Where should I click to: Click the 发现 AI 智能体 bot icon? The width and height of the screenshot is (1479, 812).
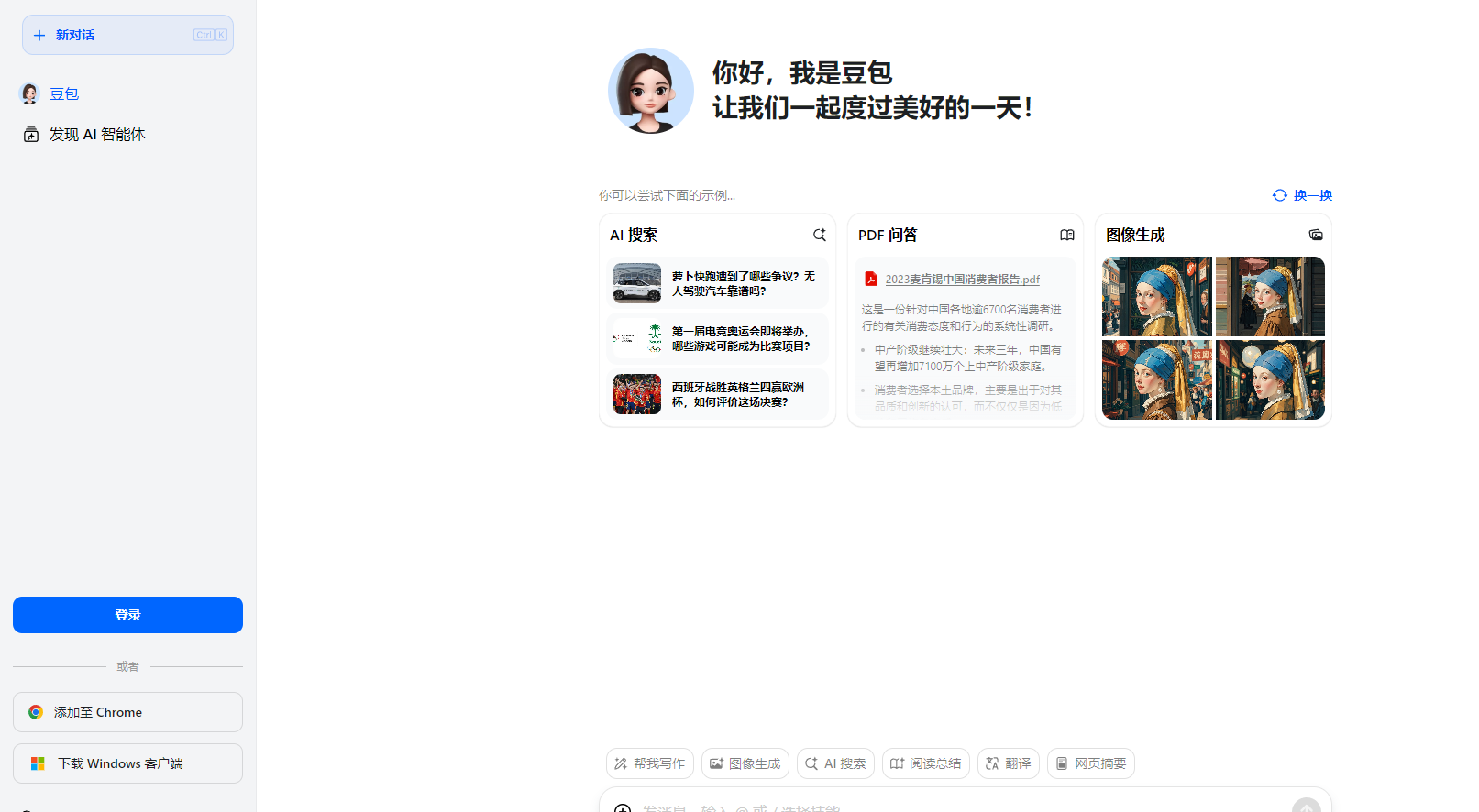pos(31,135)
